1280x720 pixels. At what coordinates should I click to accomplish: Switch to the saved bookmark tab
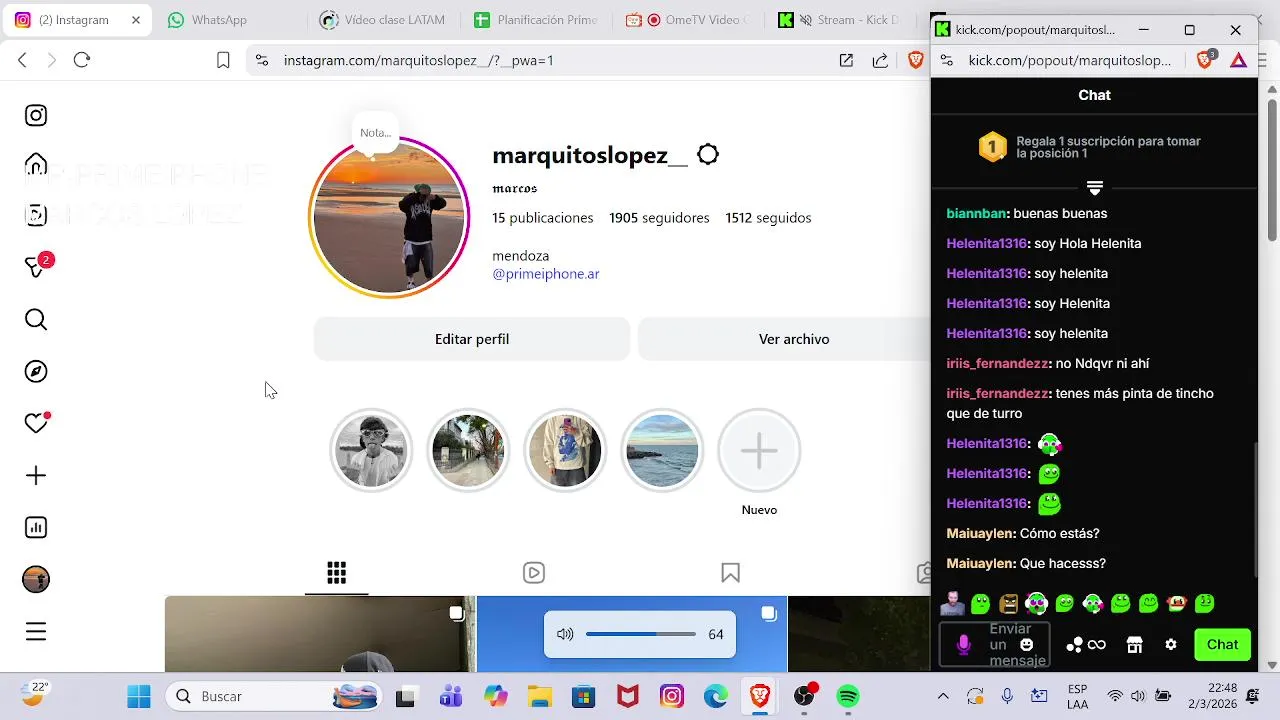click(x=730, y=573)
